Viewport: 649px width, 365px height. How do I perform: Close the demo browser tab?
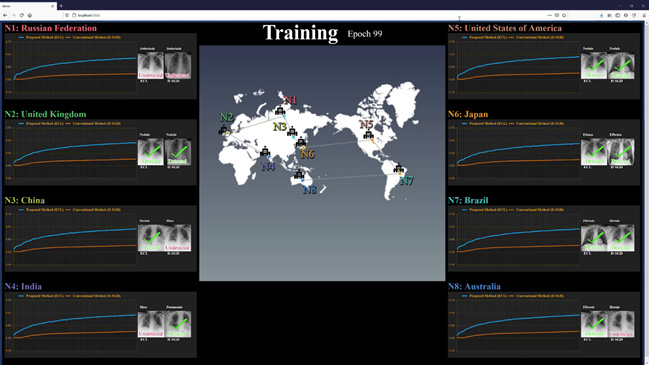point(53,6)
